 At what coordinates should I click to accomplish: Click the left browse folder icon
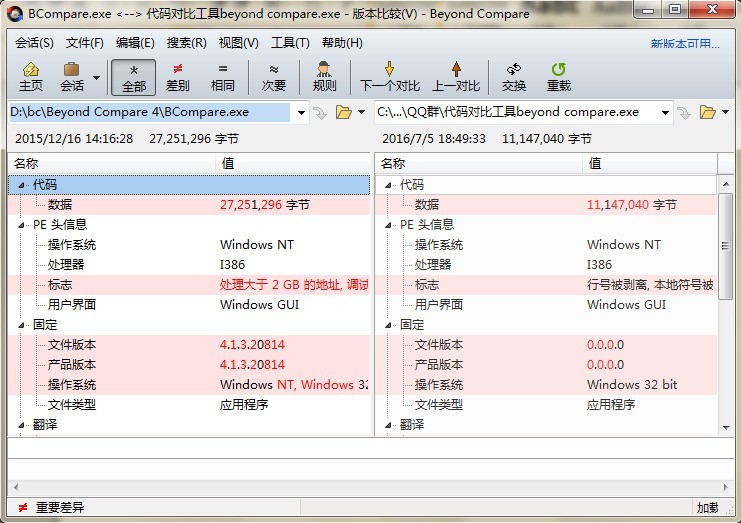[344, 112]
